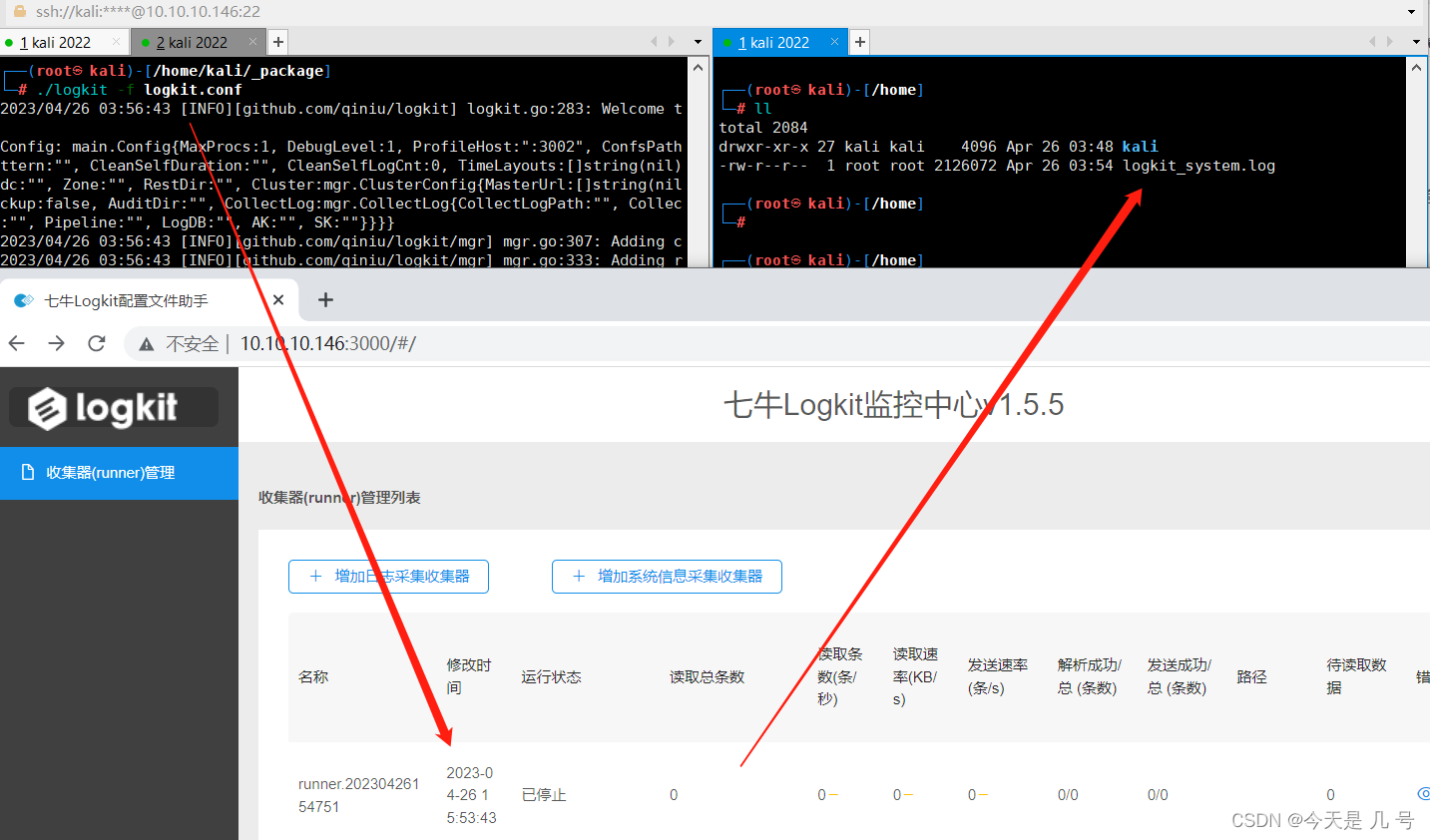Click the 已停止 status cell
This screenshot has height=840, width=1430.
(x=544, y=795)
